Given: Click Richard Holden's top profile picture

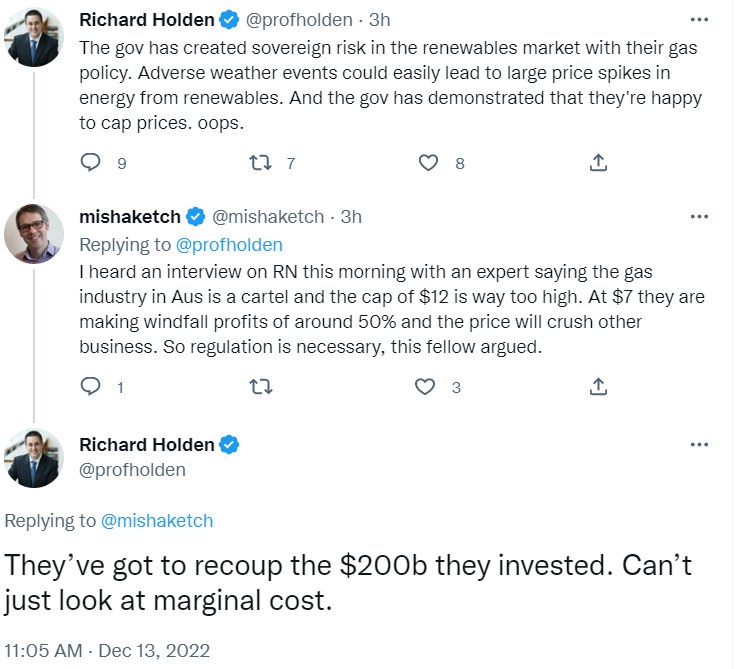Looking at the screenshot, I should (36, 36).
